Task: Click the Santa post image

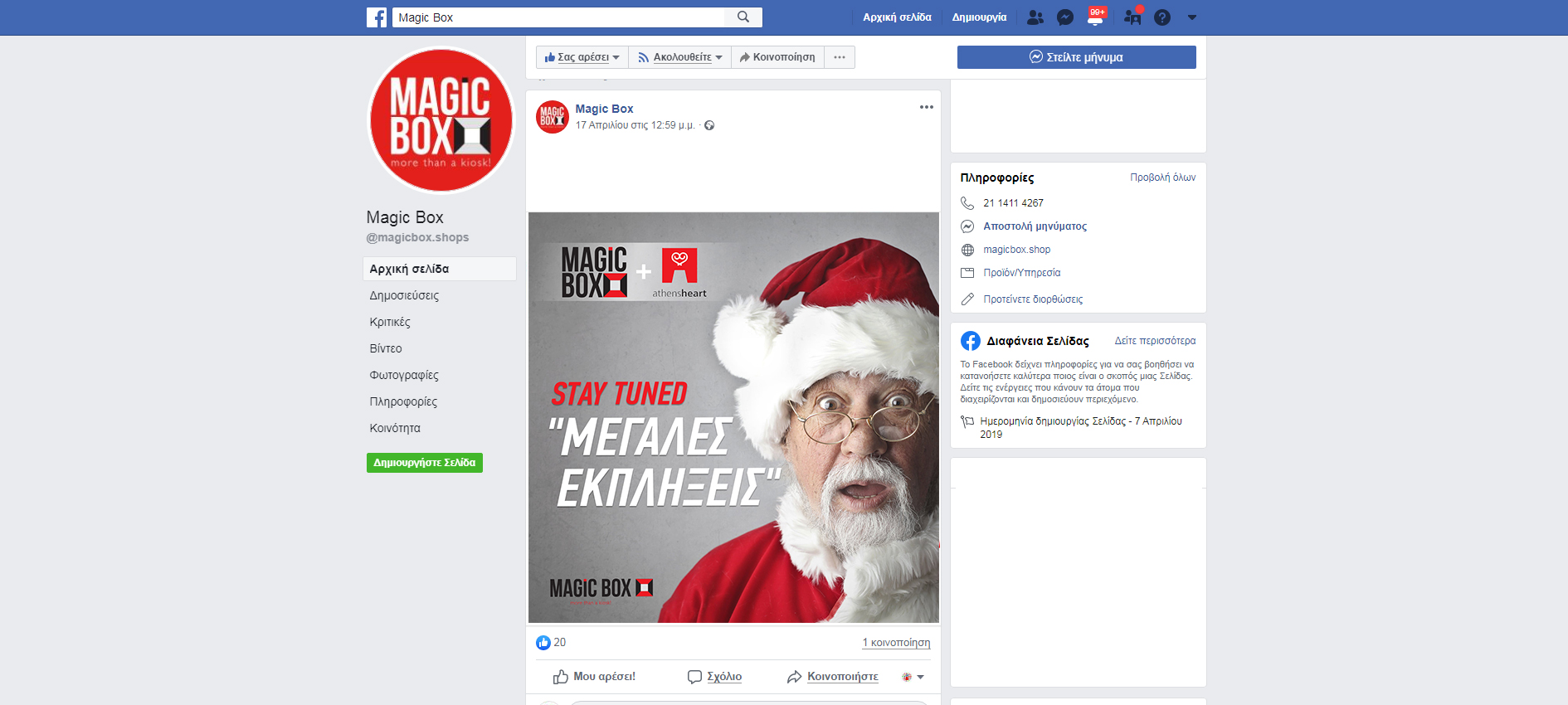Action: coord(733,417)
